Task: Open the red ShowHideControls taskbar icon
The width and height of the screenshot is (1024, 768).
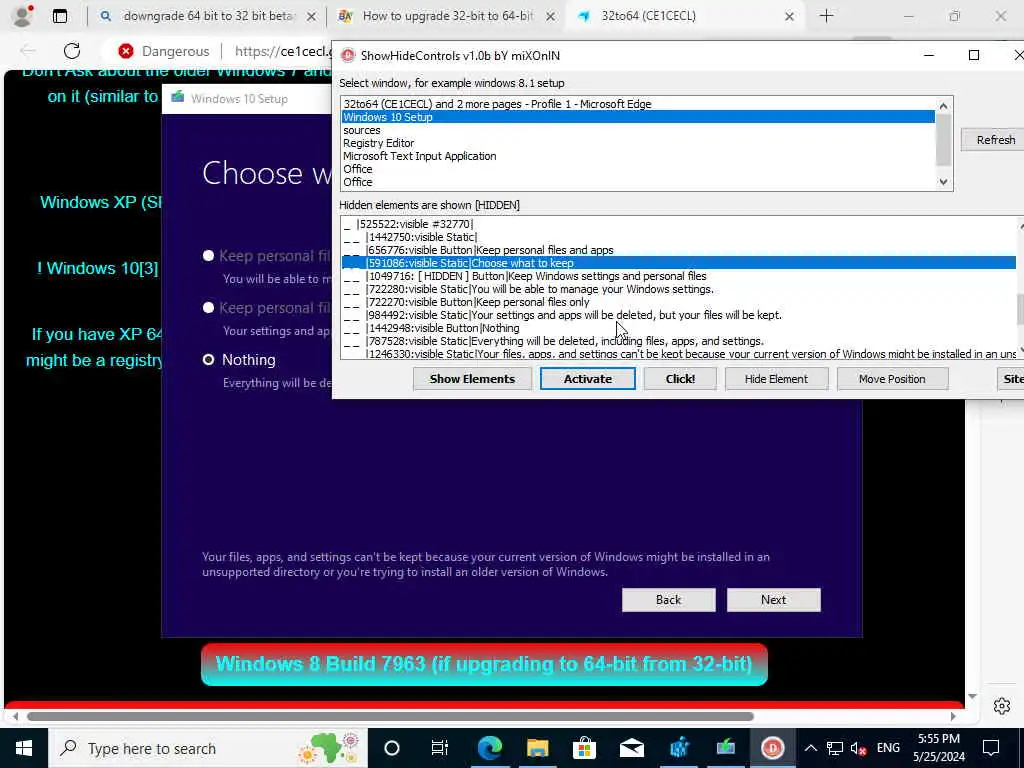Action: coord(773,748)
